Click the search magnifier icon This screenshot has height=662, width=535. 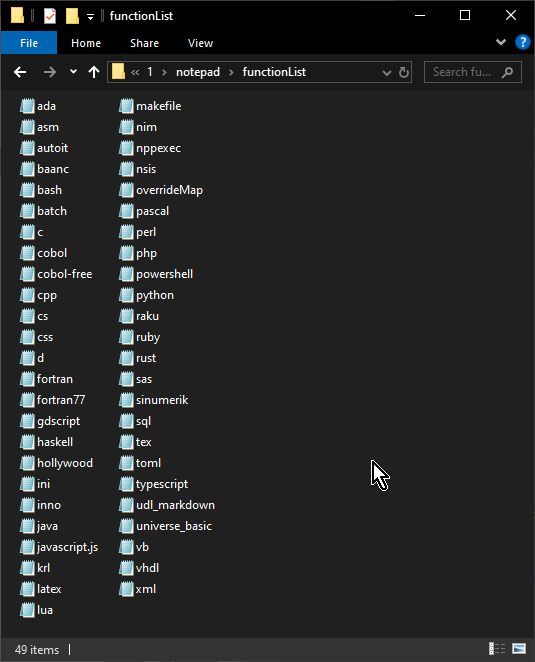[x=507, y=72]
